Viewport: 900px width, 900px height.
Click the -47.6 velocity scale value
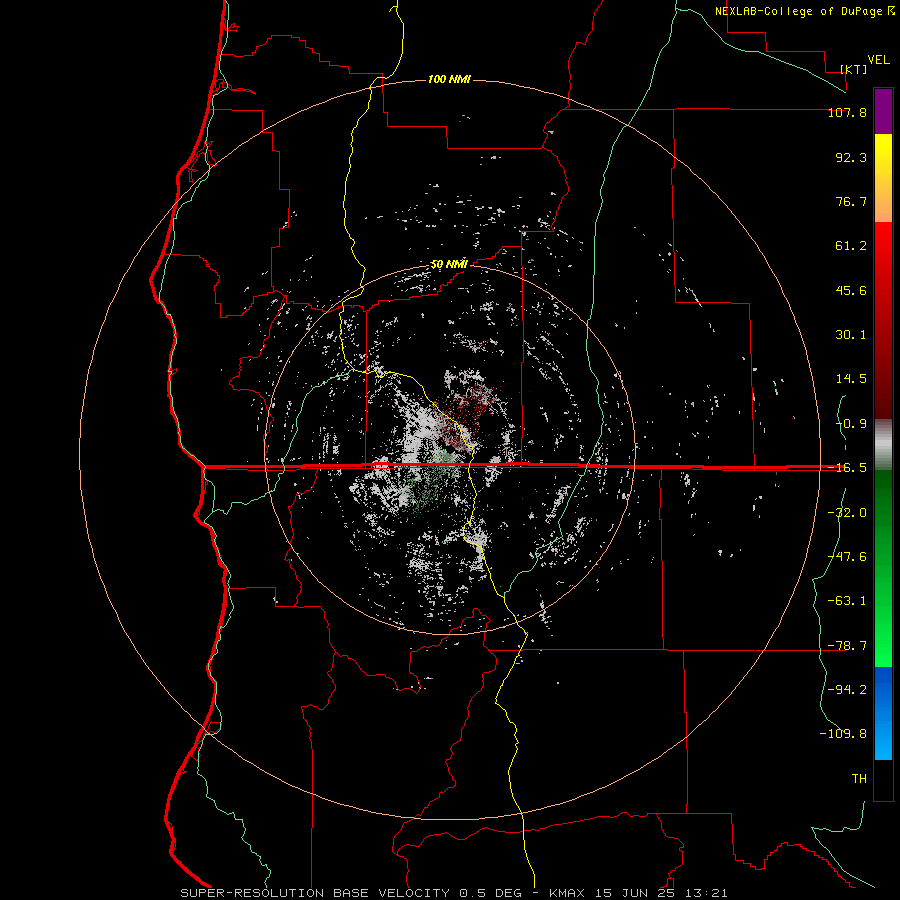847,557
